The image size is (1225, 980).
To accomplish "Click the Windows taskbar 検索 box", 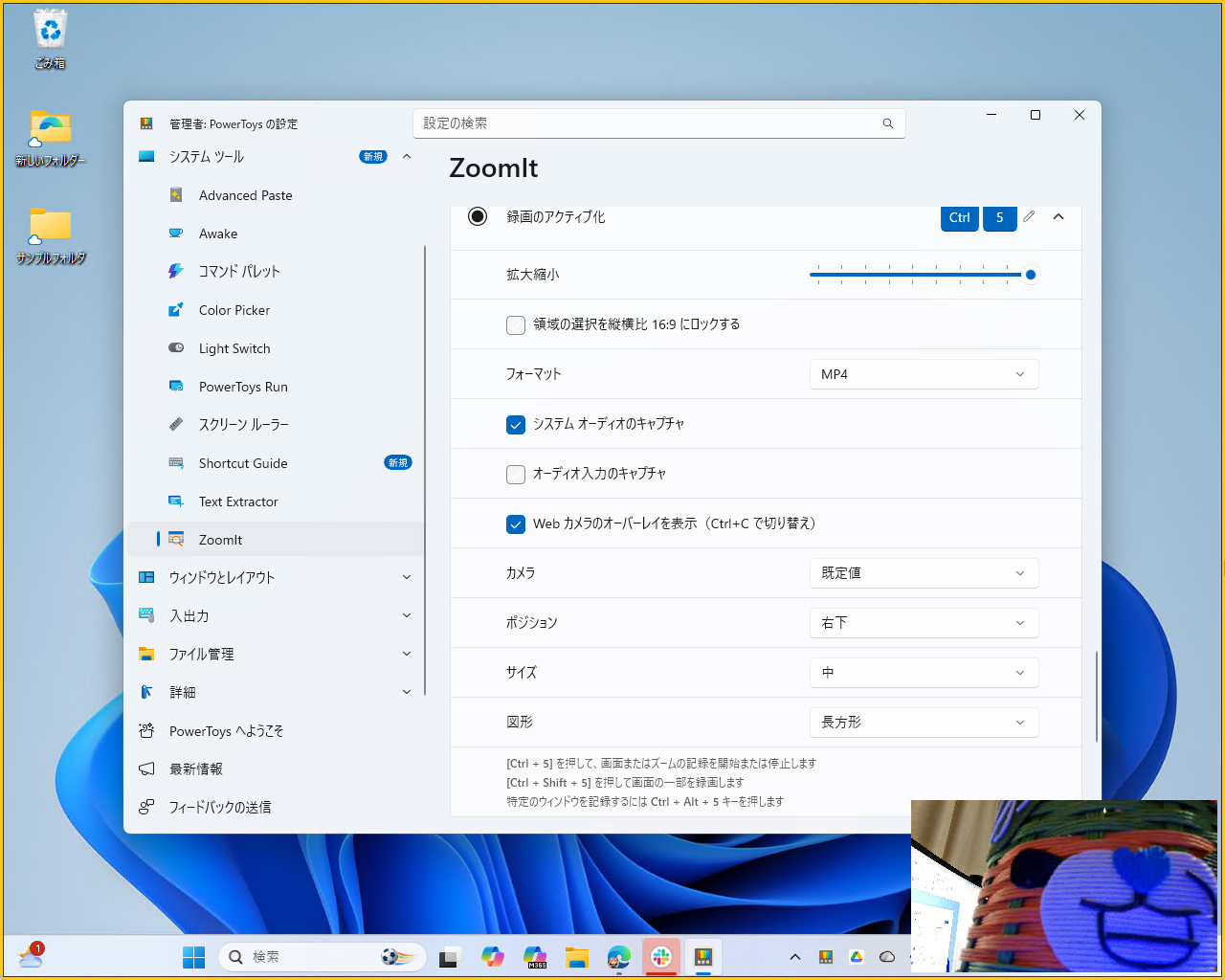I will point(323,957).
